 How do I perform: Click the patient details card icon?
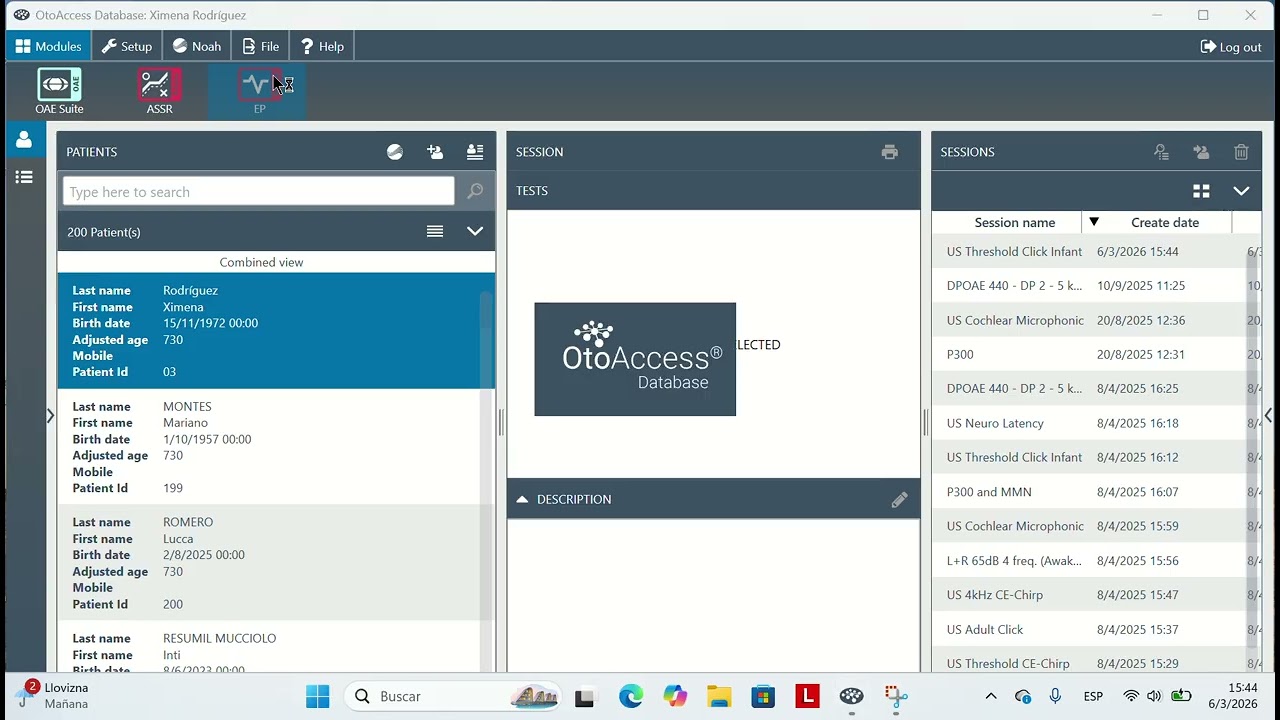[x=475, y=152]
